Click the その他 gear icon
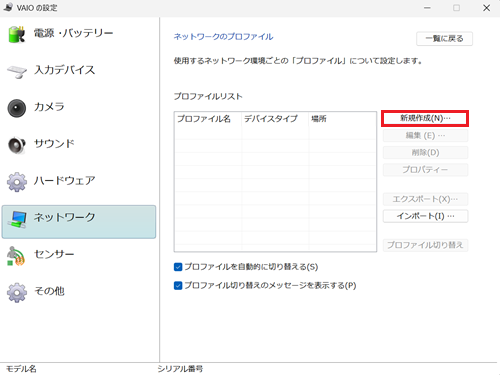The image size is (500, 375). pos(17,293)
